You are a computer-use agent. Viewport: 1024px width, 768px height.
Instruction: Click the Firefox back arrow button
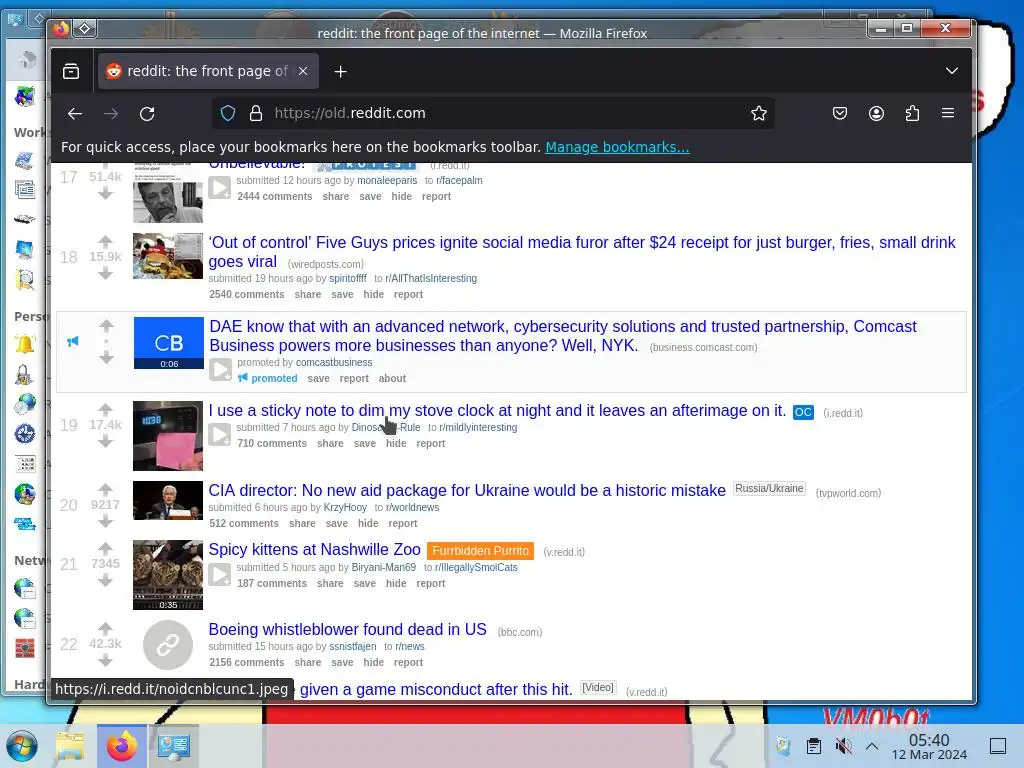[x=75, y=114]
